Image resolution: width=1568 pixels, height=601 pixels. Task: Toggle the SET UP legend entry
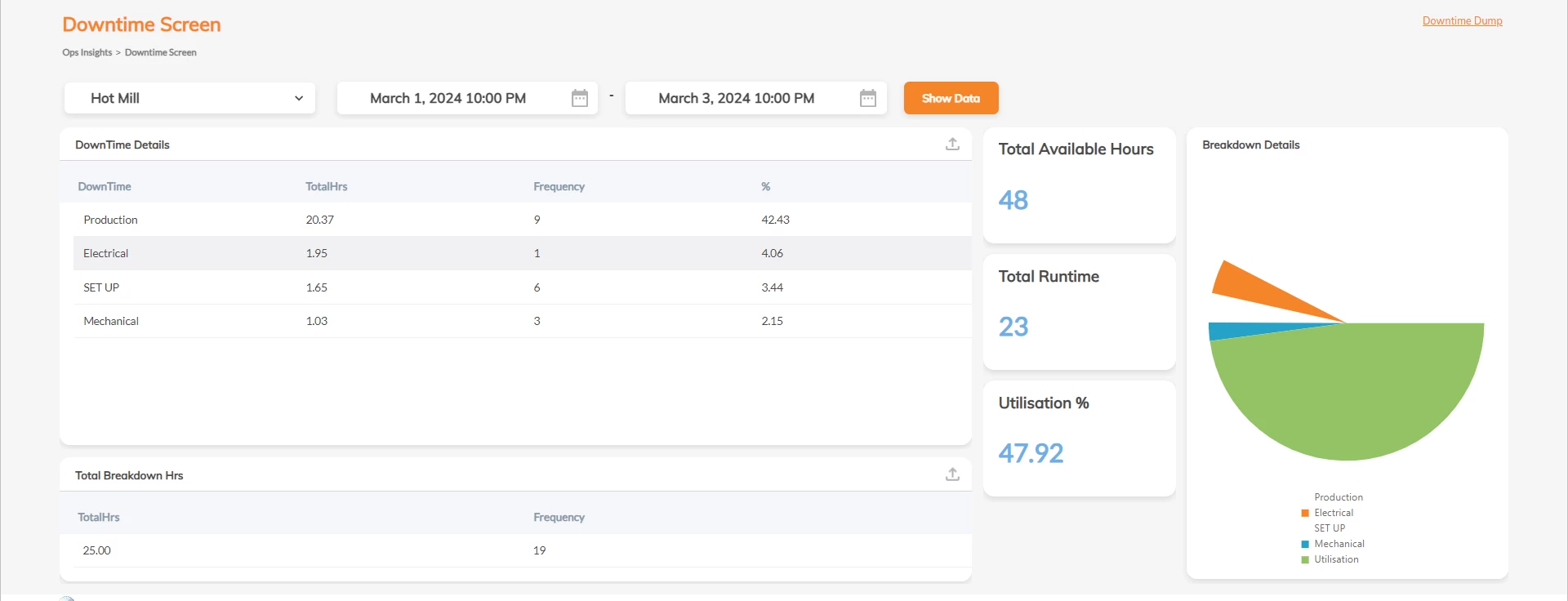(x=1323, y=528)
